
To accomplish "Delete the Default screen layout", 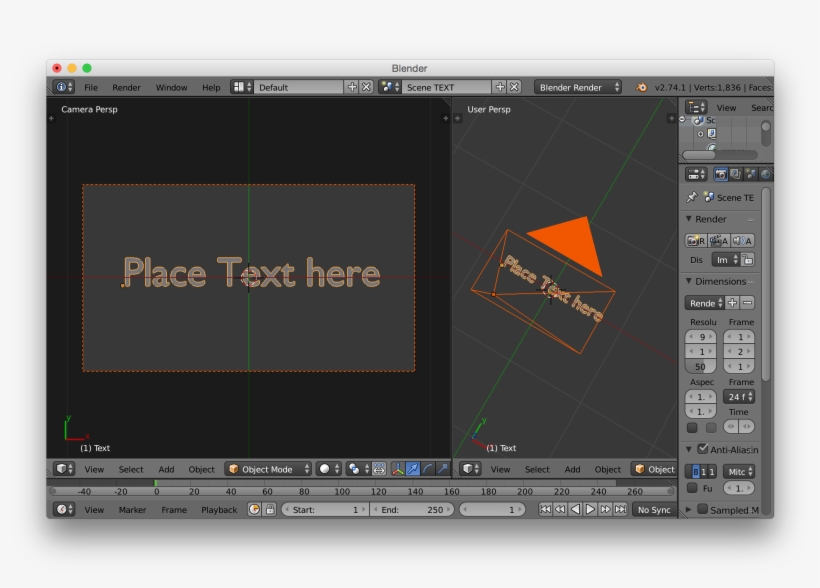I will tap(367, 87).
